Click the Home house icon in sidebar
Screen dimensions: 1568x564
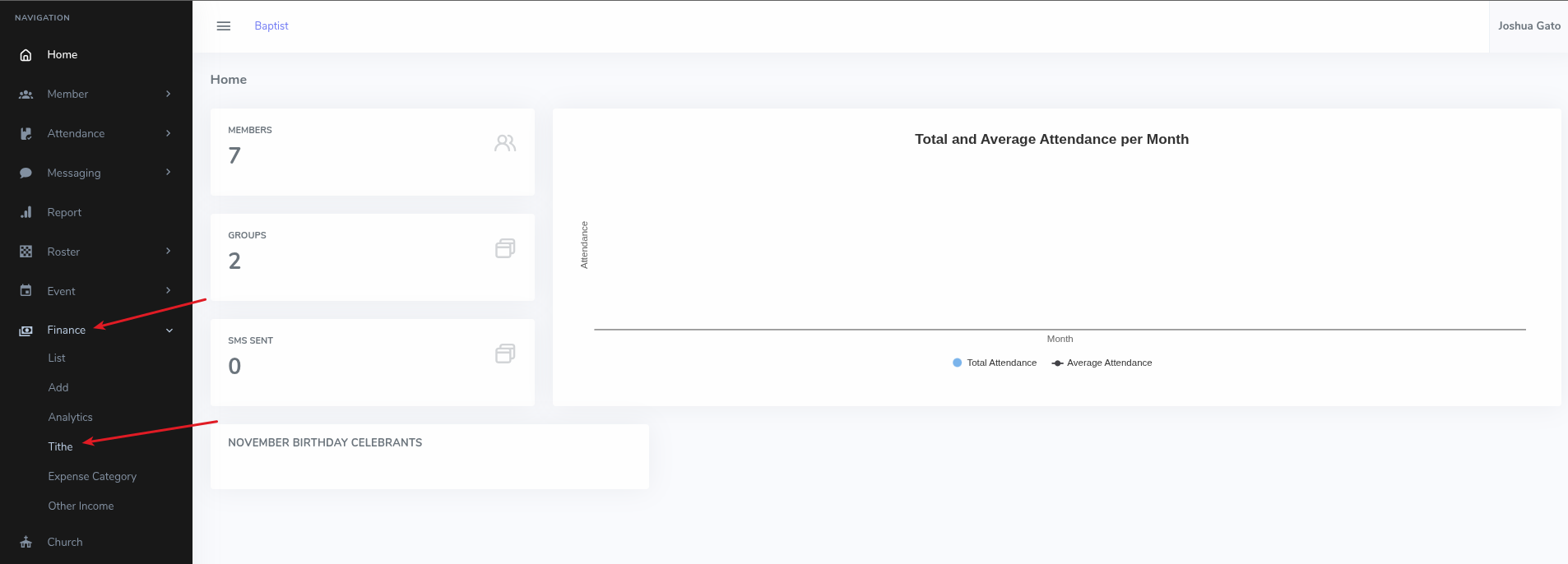(26, 55)
